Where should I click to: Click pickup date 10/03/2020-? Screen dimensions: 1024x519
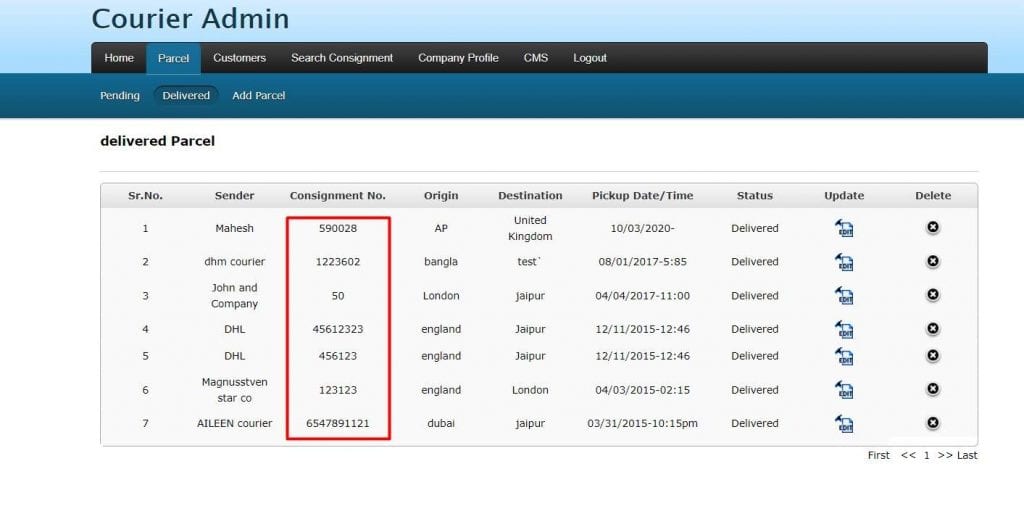pos(643,228)
